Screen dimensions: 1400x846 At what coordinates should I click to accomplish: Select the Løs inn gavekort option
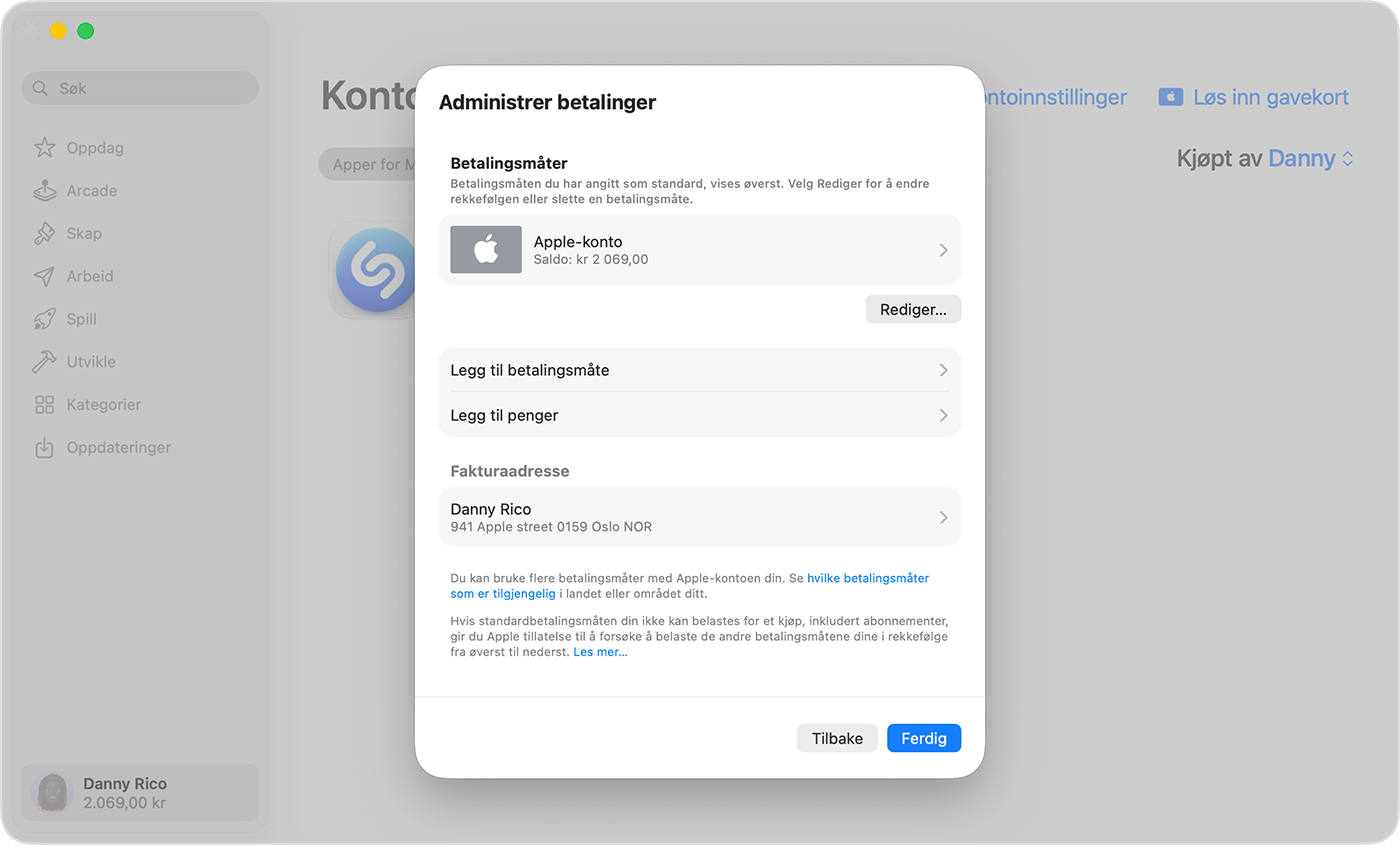[x=1267, y=97]
